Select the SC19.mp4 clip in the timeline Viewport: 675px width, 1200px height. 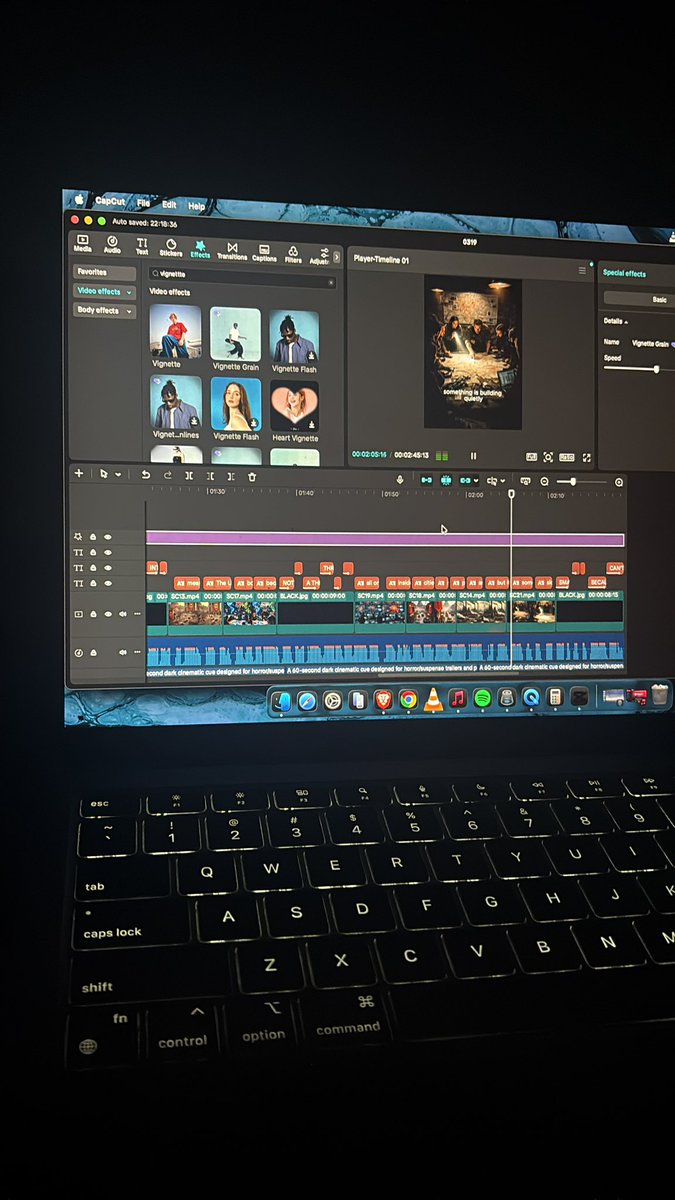380,612
